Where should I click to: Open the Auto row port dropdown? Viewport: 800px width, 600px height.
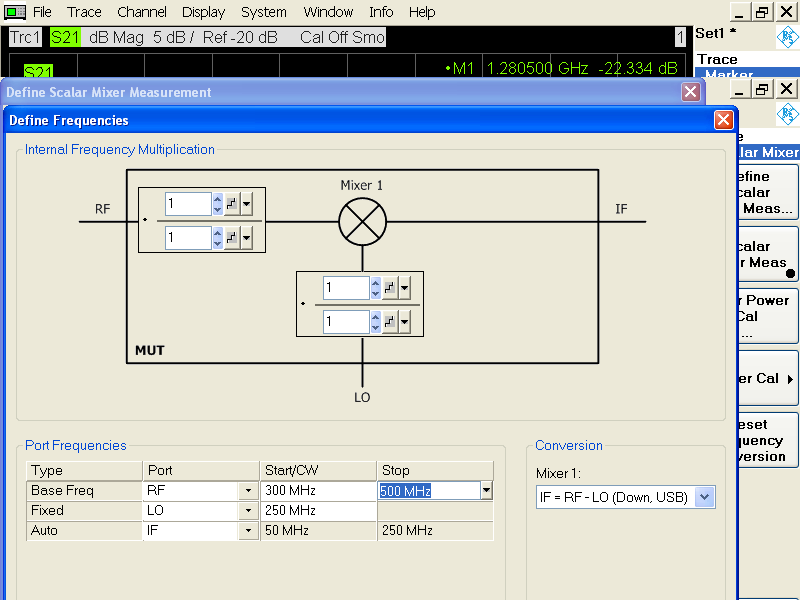247,531
